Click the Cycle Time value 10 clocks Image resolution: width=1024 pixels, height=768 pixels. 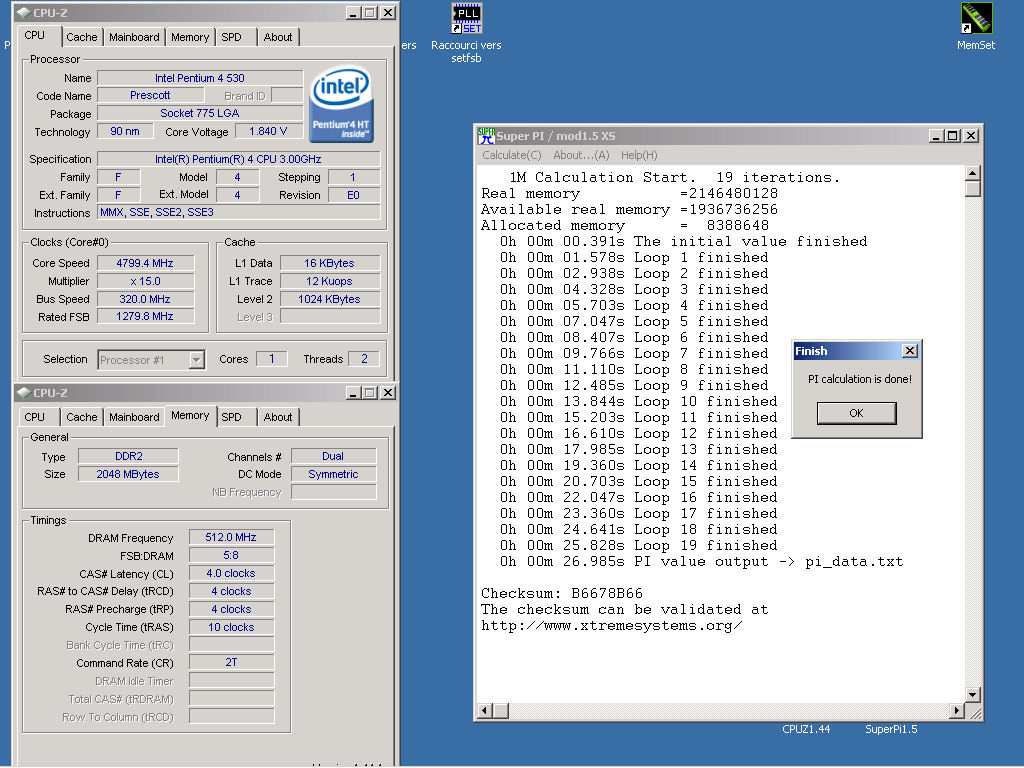(231, 628)
